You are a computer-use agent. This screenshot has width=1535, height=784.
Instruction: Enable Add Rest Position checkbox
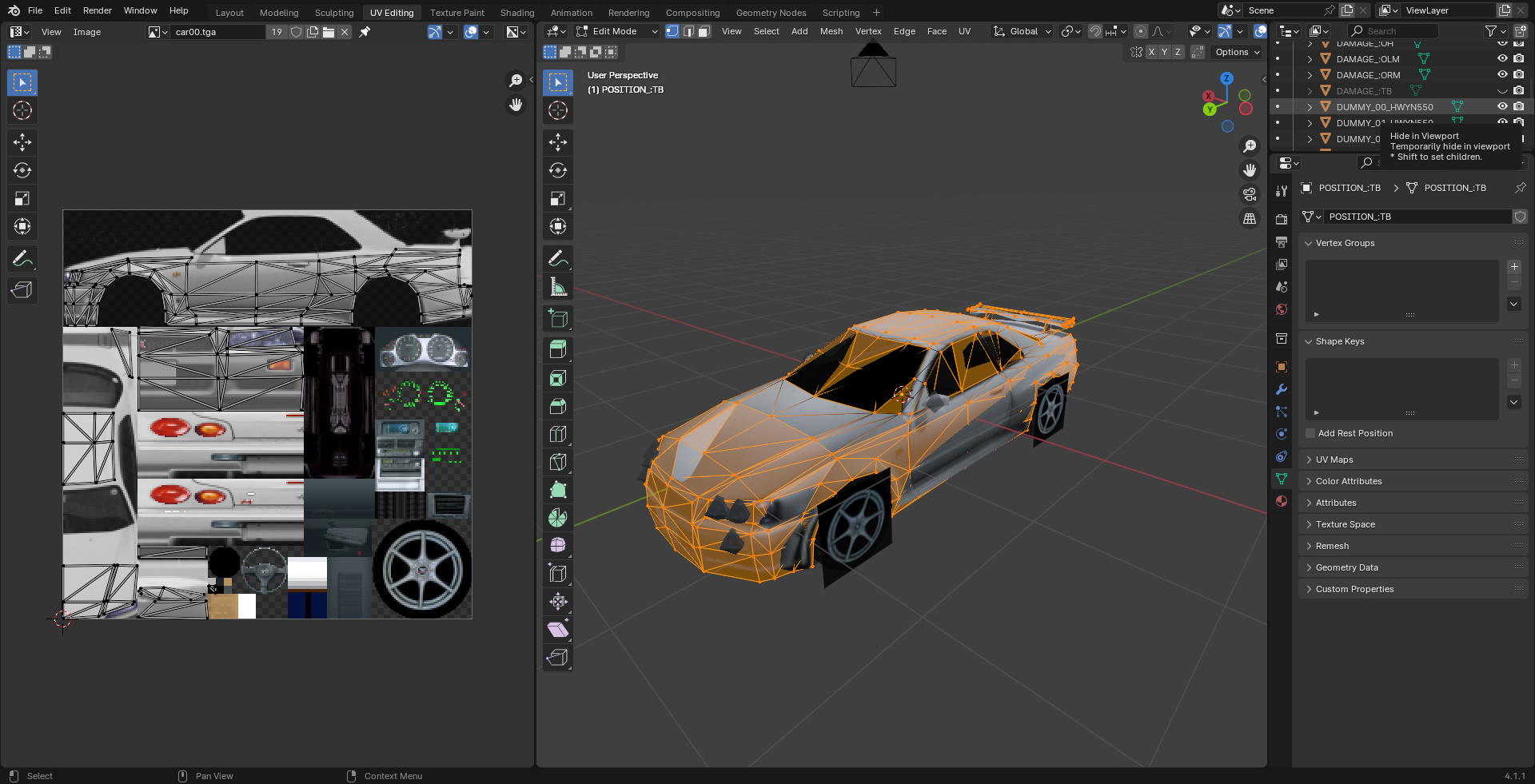click(x=1310, y=433)
